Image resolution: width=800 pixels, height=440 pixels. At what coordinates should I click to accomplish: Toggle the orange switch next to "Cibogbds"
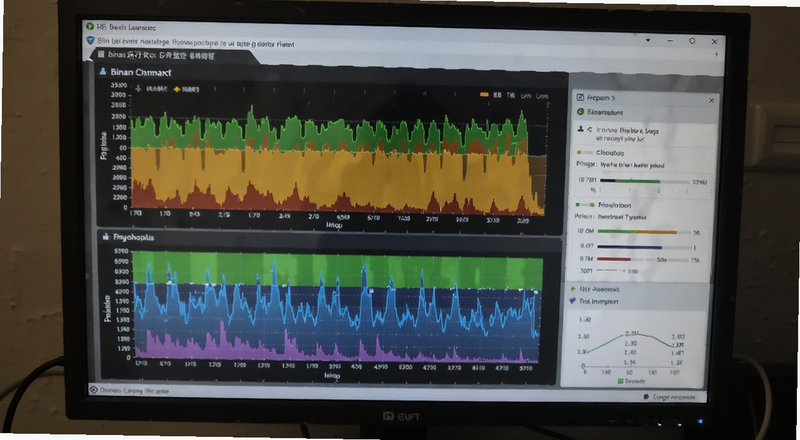586,152
